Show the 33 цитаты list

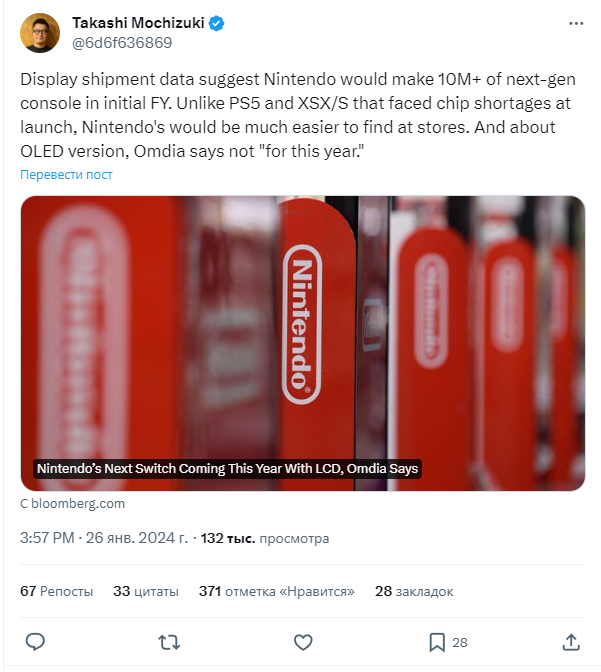[146, 591]
